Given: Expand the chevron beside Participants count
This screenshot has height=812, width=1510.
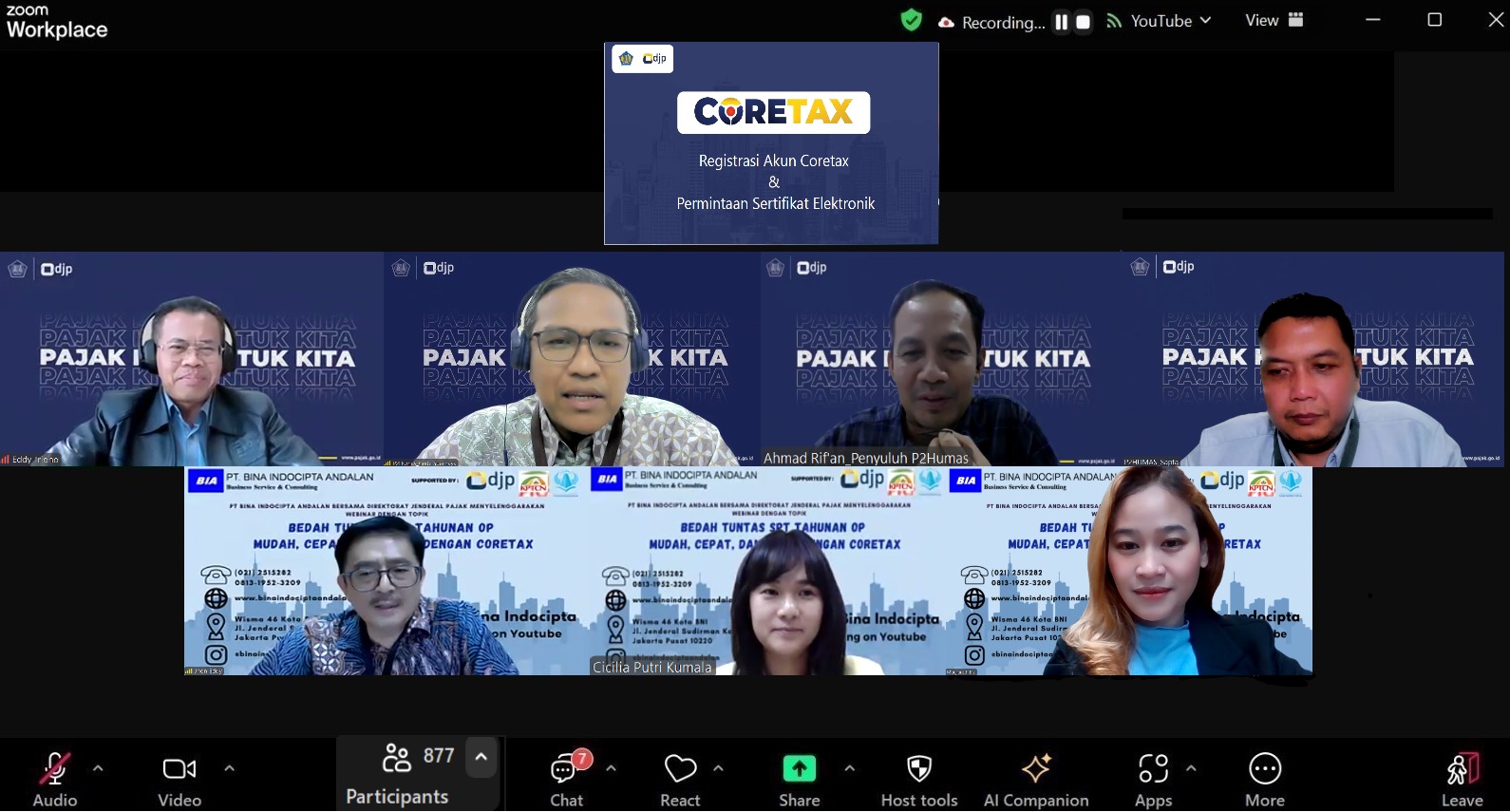Looking at the screenshot, I should 481,757.
